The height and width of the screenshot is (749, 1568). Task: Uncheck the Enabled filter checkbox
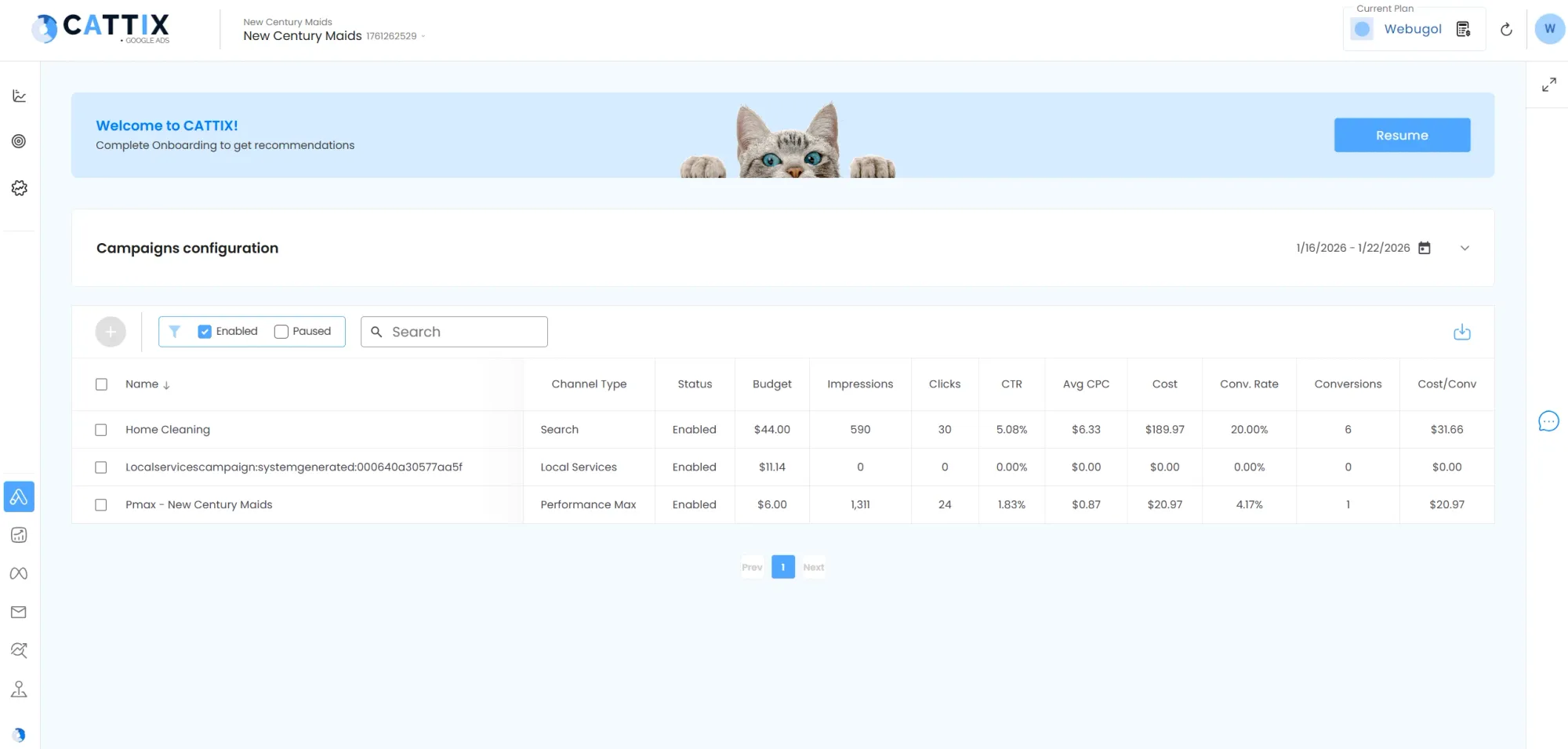[x=205, y=331]
